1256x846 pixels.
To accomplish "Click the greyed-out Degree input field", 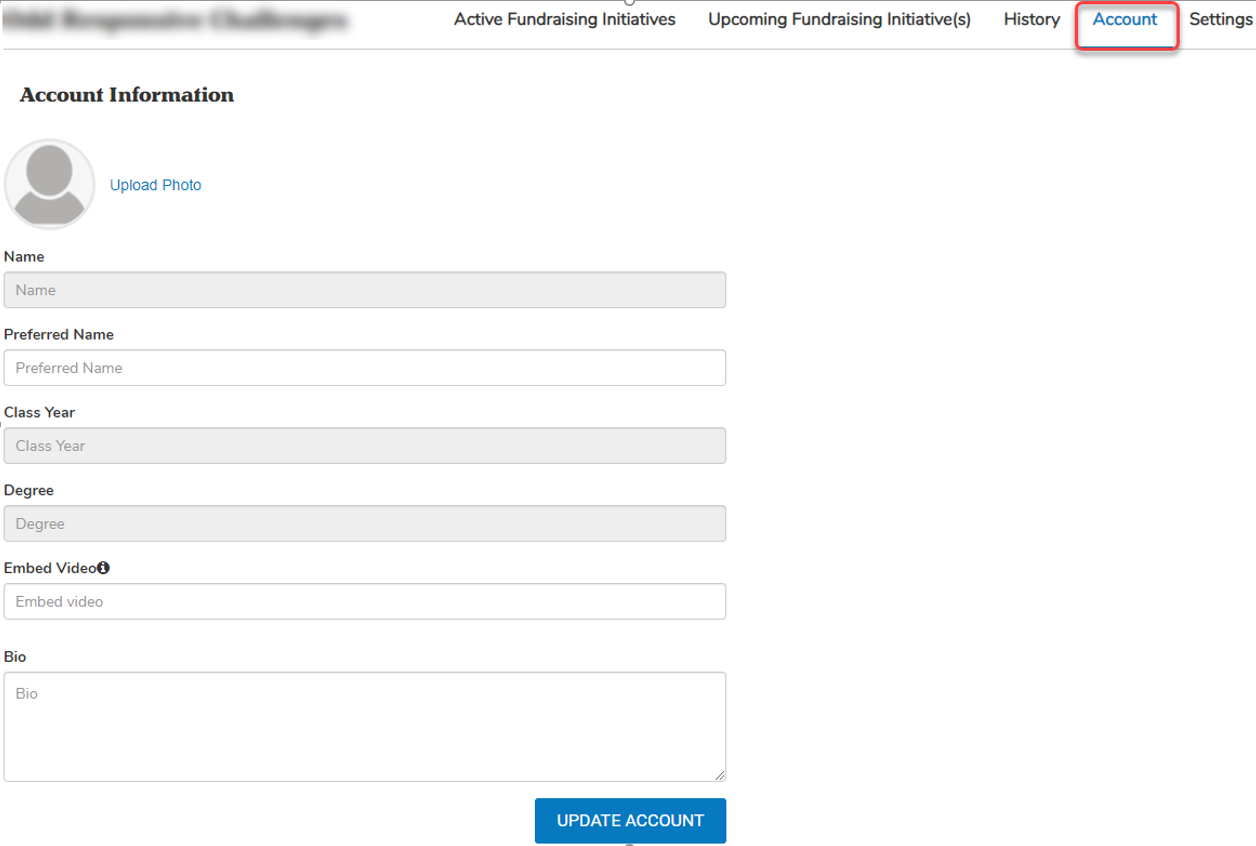I will [365, 524].
